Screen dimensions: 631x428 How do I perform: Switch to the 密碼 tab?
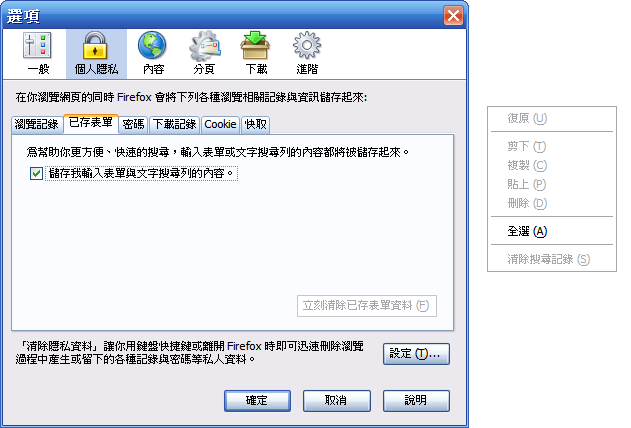pos(133,124)
